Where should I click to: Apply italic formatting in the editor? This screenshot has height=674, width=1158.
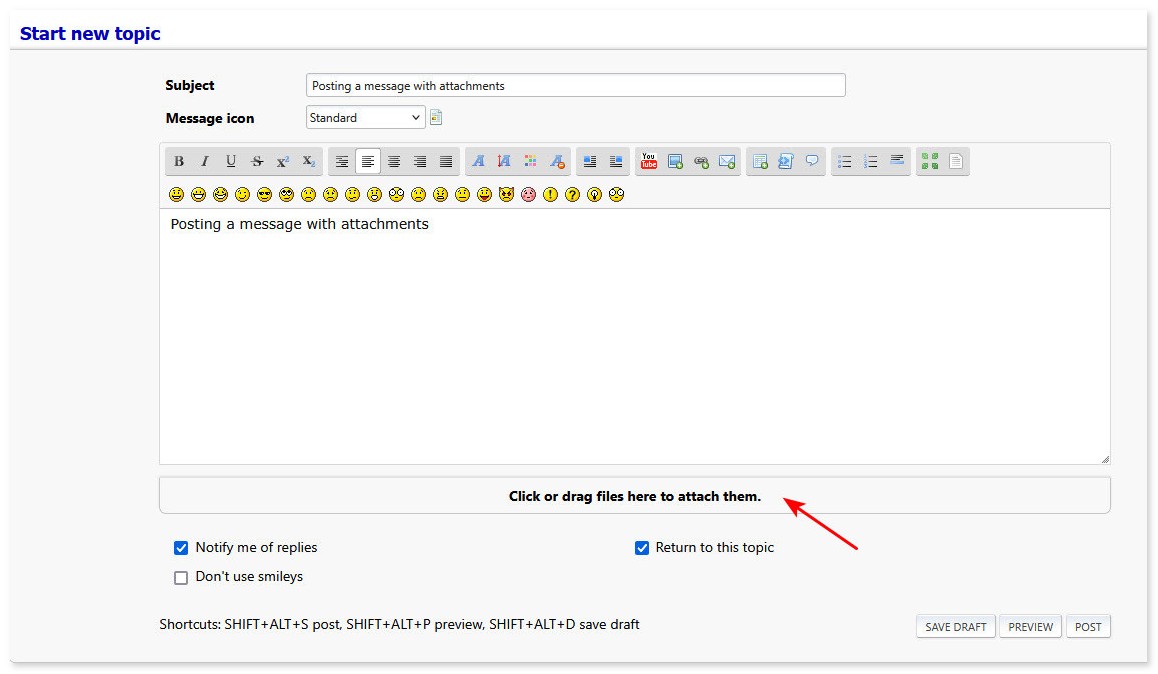click(204, 161)
